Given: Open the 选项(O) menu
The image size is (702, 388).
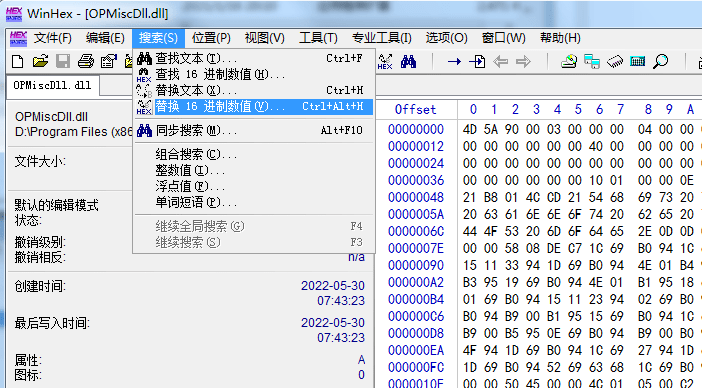Looking at the screenshot, I should point(446,38).
